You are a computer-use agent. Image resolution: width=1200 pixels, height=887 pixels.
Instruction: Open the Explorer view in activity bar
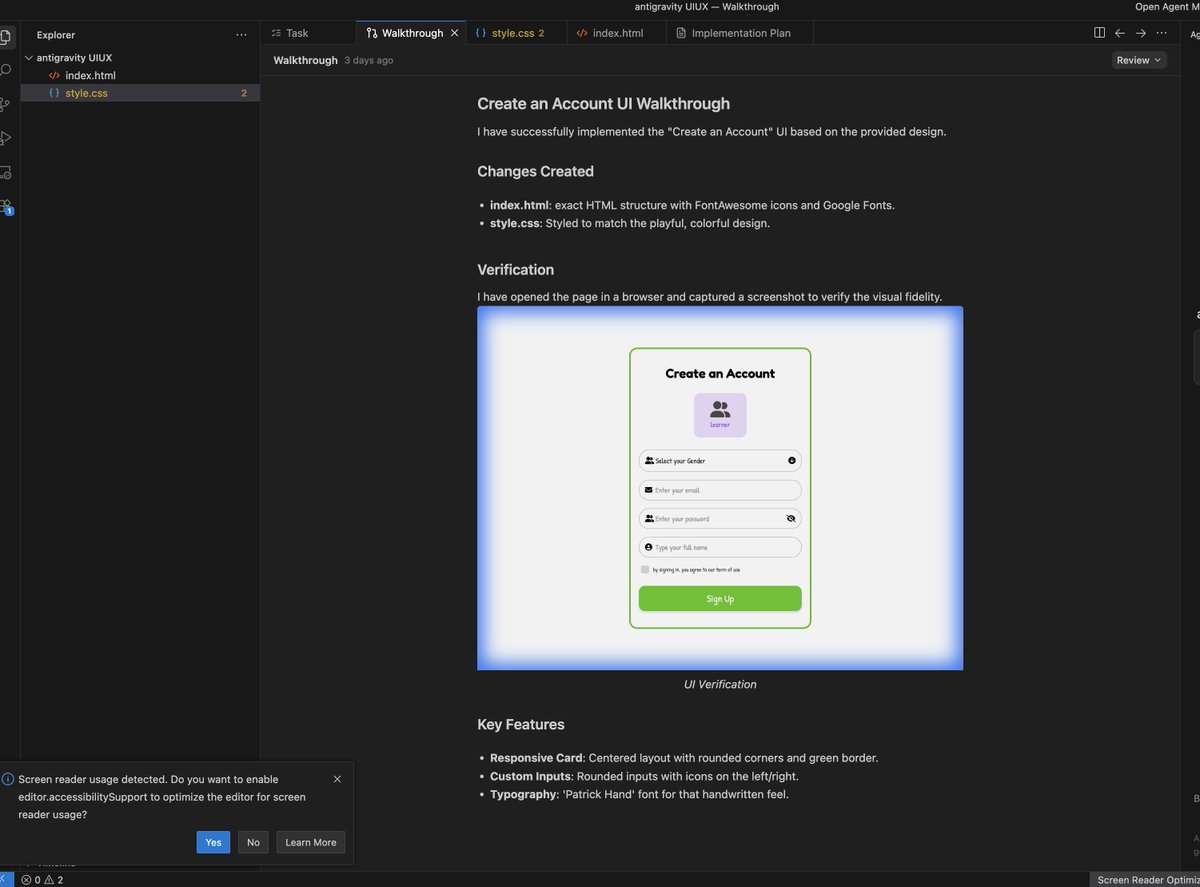tap(5, 38)
